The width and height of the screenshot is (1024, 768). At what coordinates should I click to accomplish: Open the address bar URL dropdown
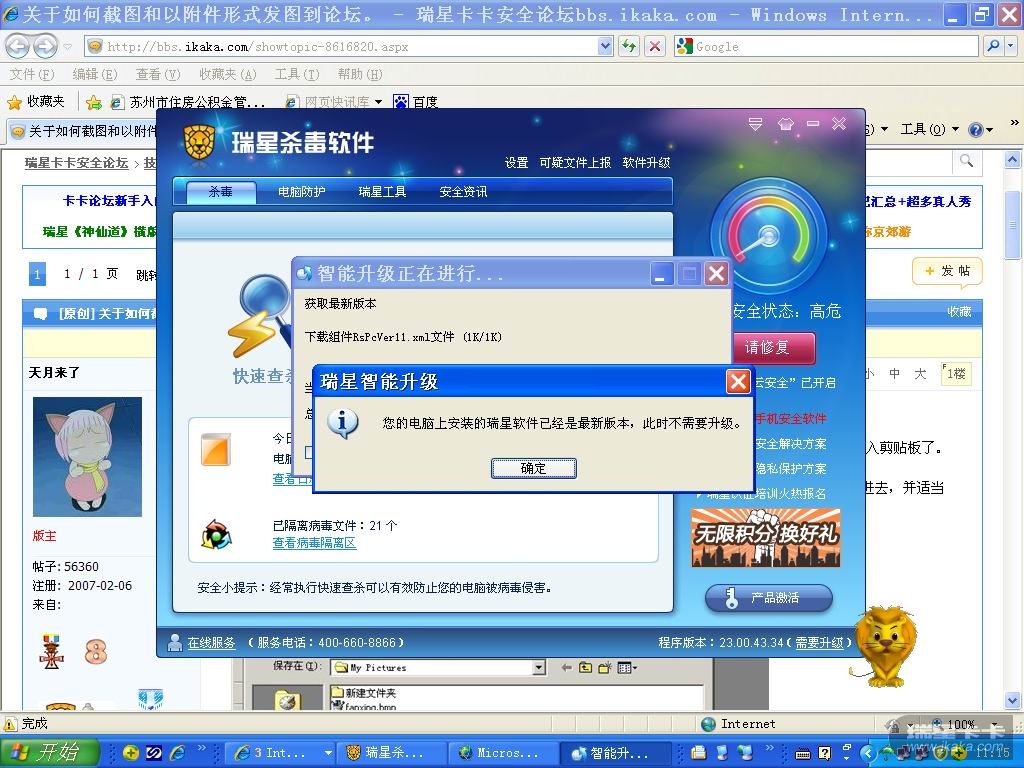(605, 46)
